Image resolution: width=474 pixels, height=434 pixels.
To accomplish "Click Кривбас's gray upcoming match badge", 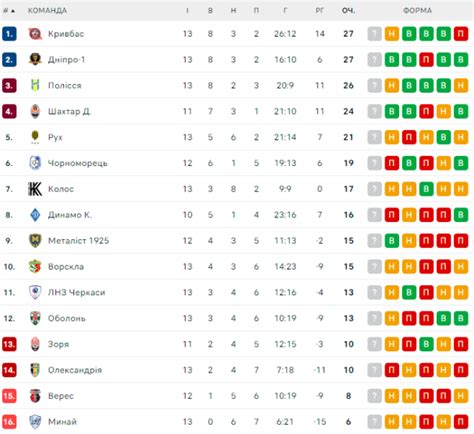I will [374, 34].
